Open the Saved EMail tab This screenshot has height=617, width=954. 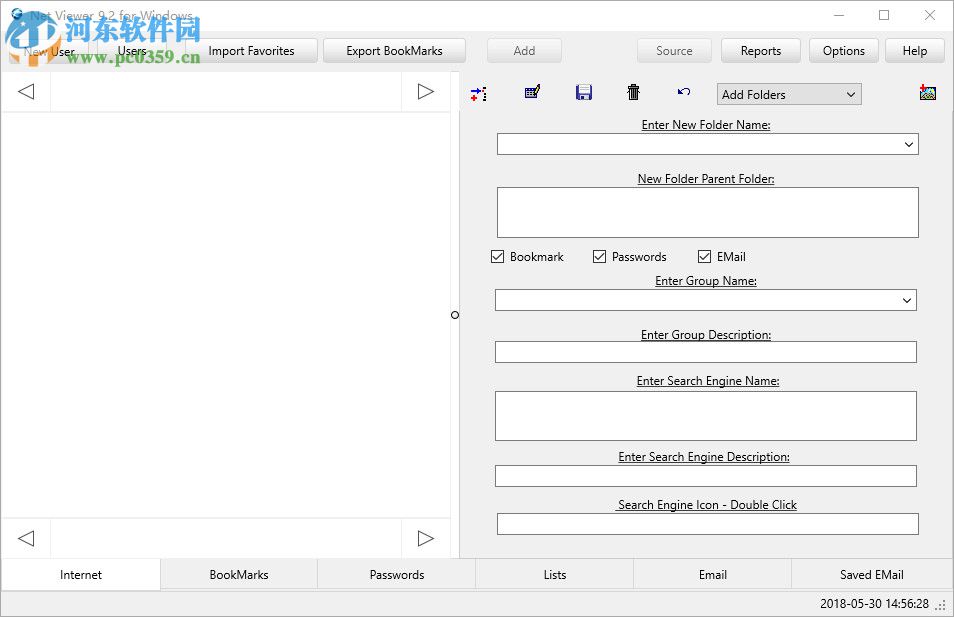(x=871, y=575)
